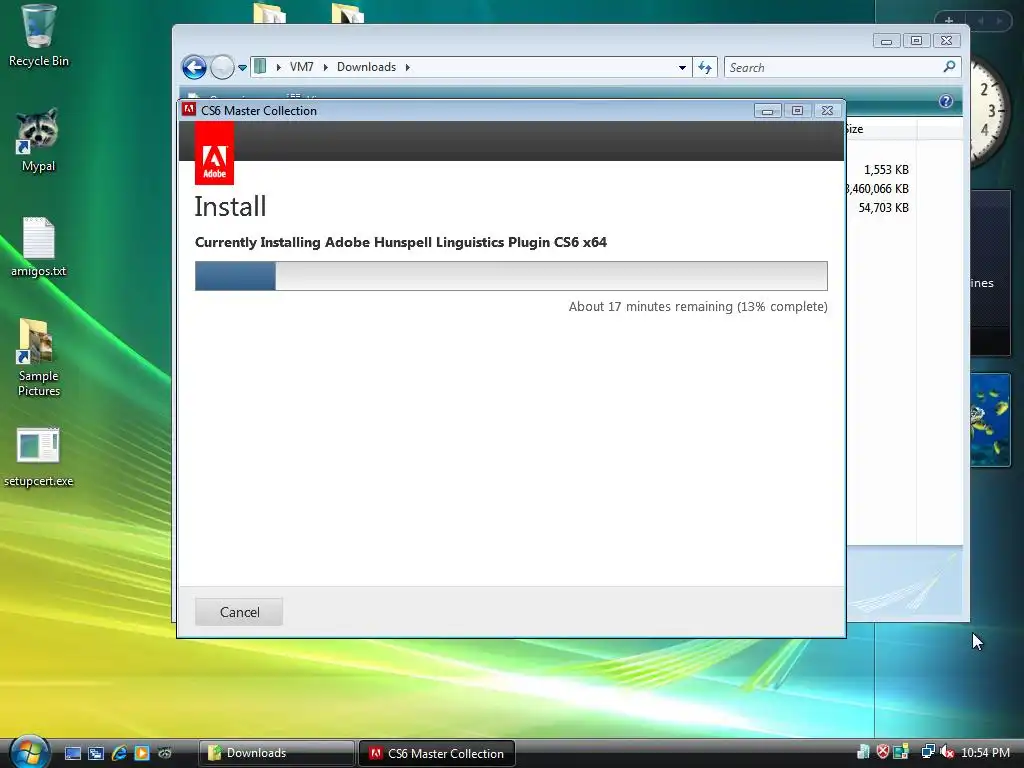
Task: Switch to CS6 Master Collection taskbar button
Action: pyautogui.click(x=437, y=753)
